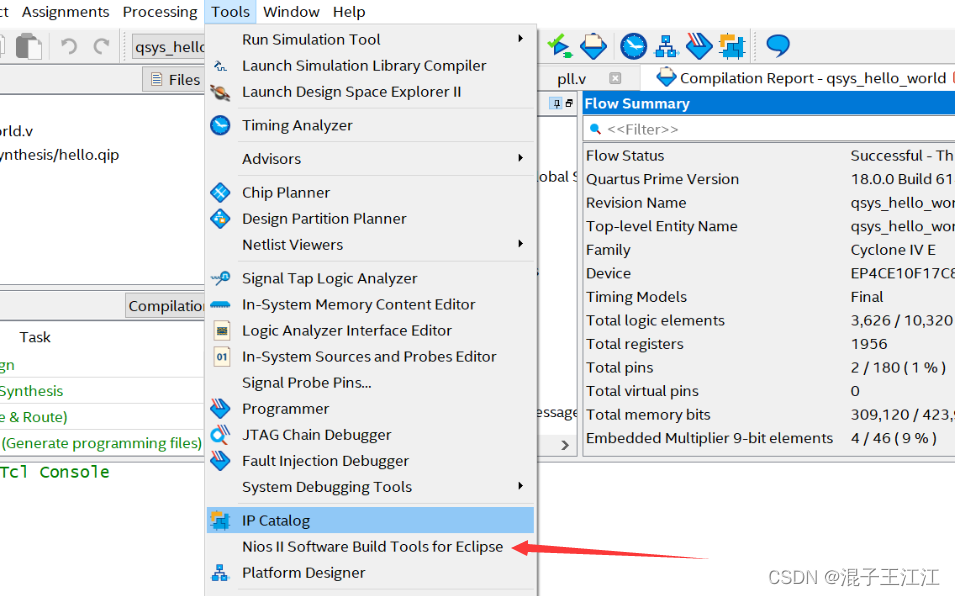Open the Processing menu

click(x=160, y=12)
